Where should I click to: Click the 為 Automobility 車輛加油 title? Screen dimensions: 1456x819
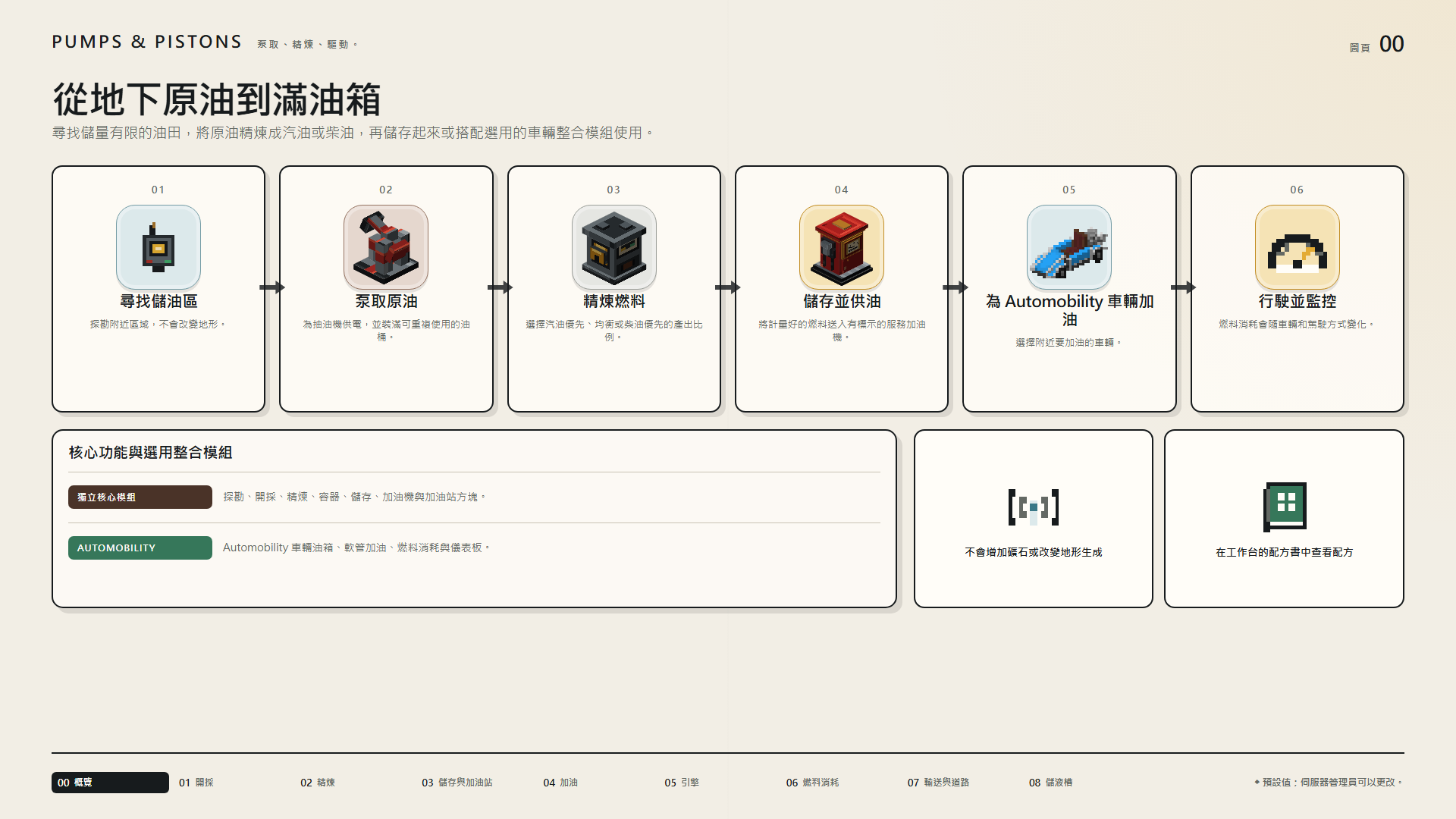tap(1069, 310)
